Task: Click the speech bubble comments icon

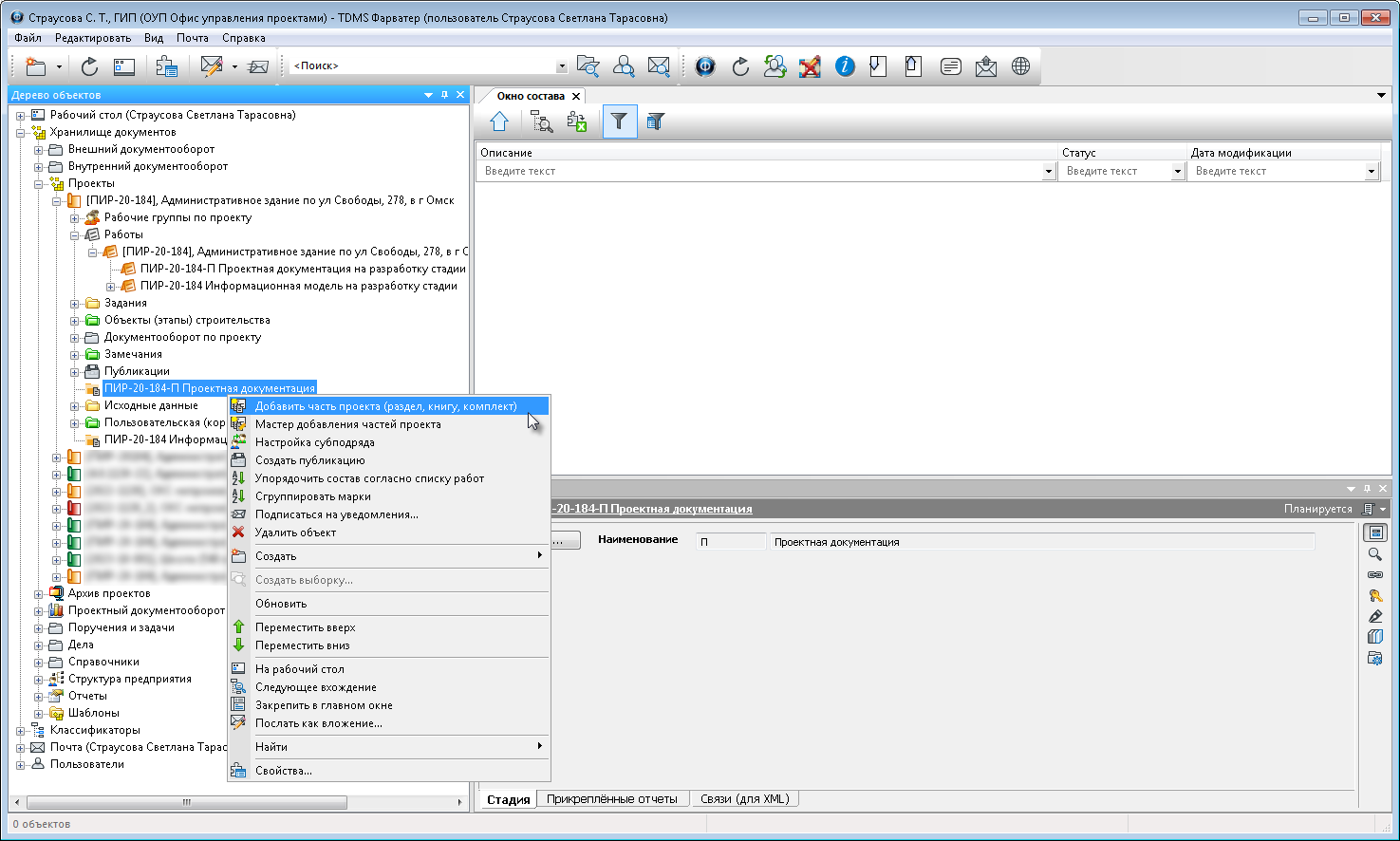Action: coord(950,66)
